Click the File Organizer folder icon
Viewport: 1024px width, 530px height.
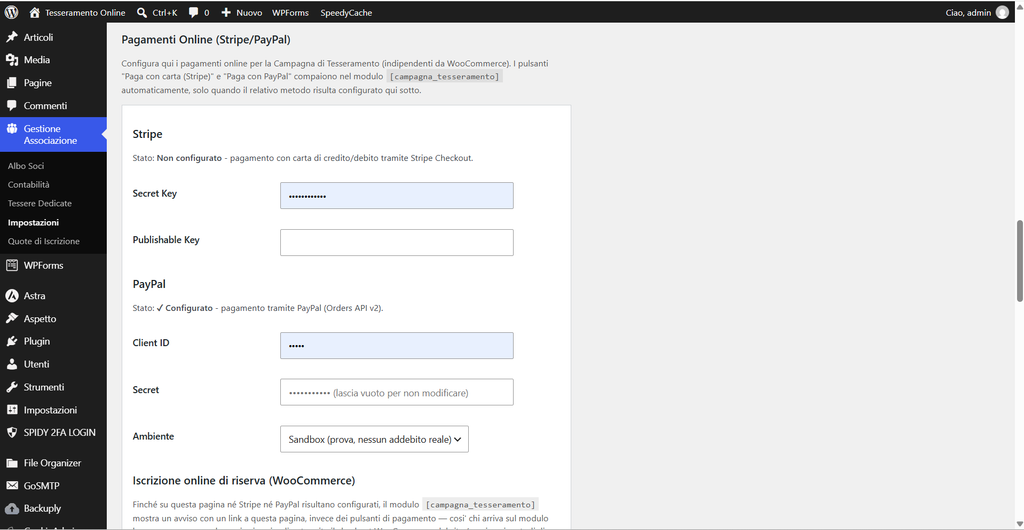point(12,463)
